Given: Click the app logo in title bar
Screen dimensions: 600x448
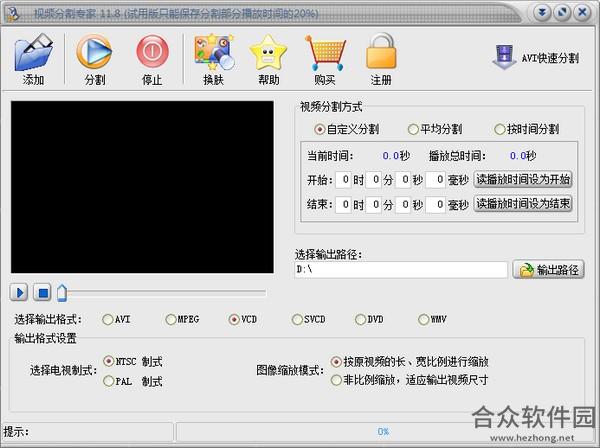Looking at the screenshot, I should point(13,14).
